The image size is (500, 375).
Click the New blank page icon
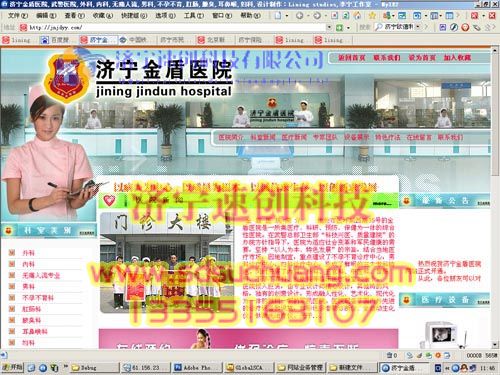278,15
